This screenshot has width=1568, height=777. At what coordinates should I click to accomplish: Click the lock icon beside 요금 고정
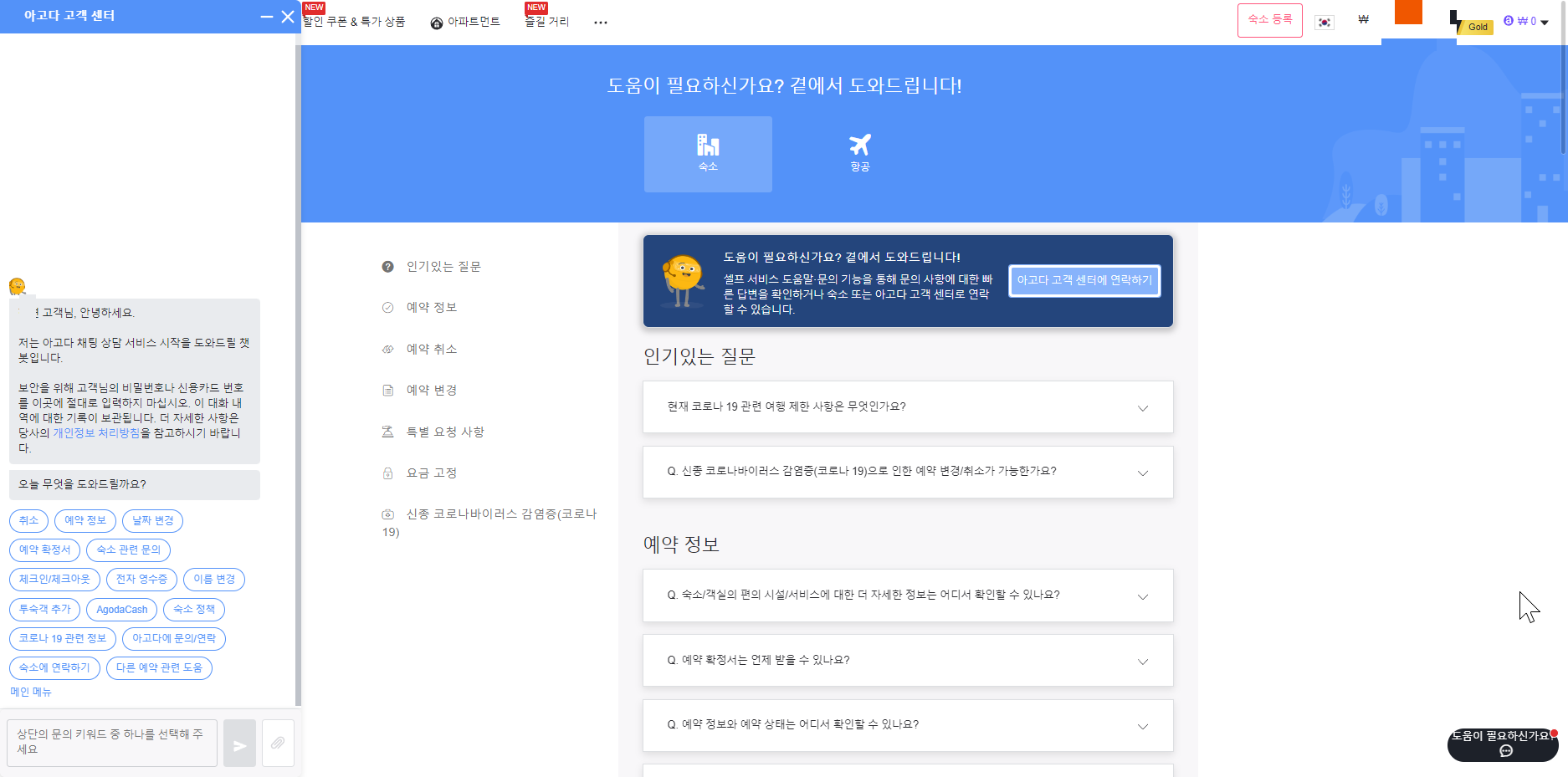click(x=387, y=473)
